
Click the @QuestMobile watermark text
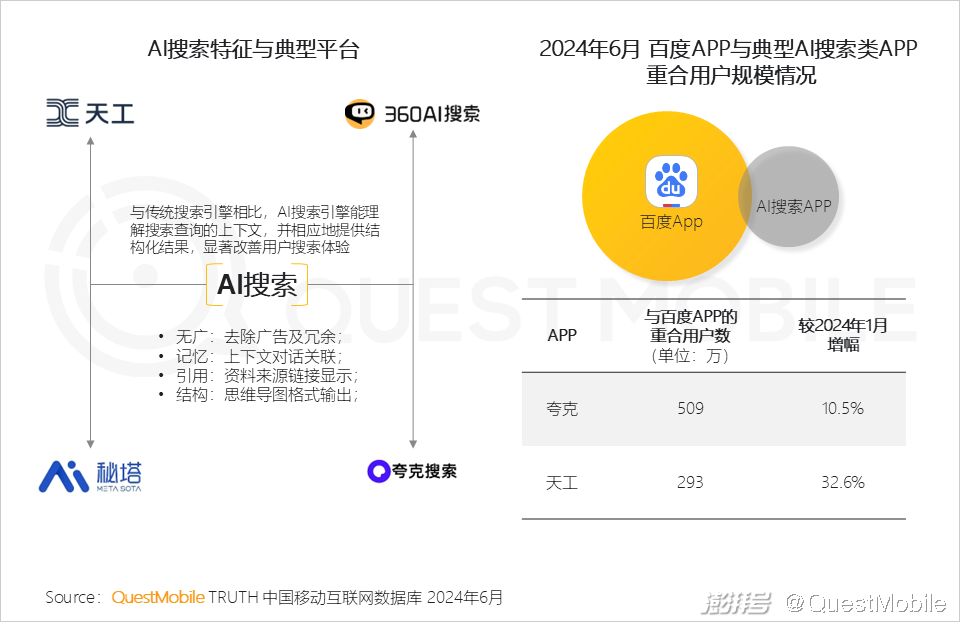point(865,602)
